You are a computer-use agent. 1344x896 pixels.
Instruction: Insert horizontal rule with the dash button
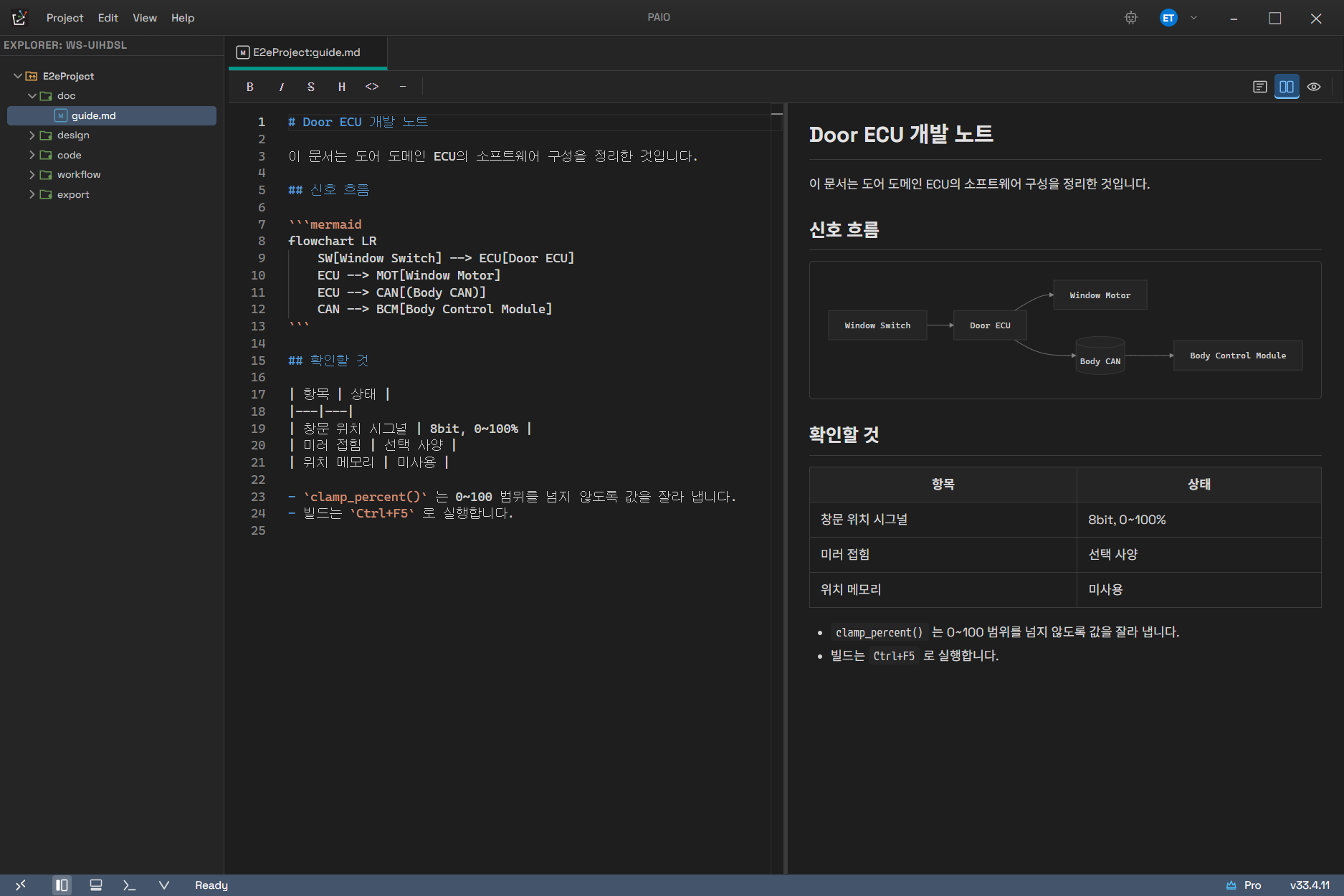(403, 87)
